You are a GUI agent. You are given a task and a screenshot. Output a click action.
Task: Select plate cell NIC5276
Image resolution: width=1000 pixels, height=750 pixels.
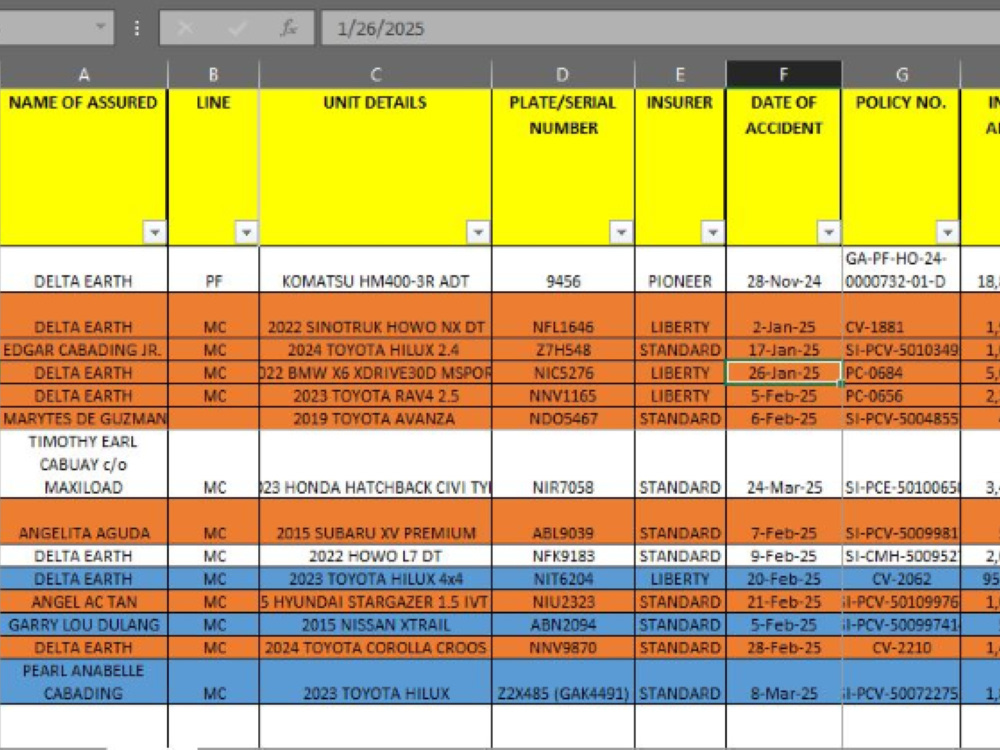[x=562, y=372]
